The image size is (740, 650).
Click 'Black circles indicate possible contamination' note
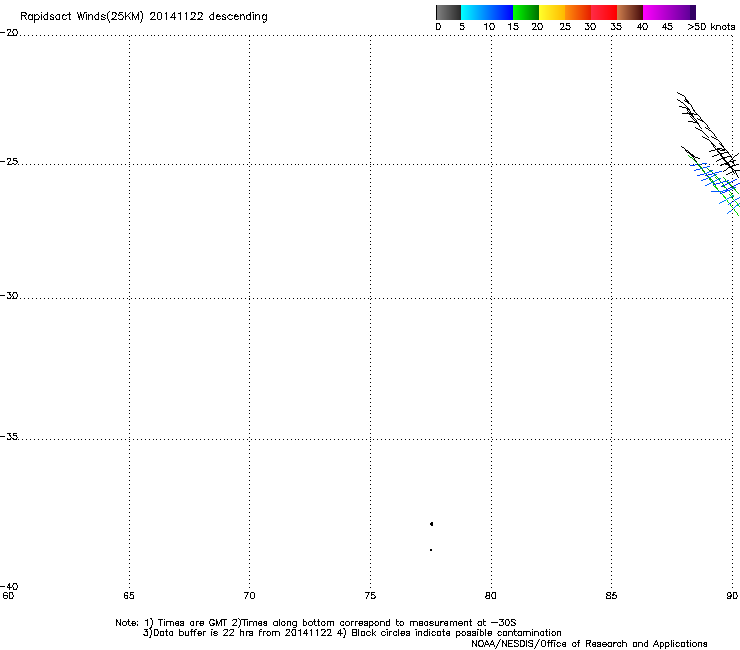point(456,633)
